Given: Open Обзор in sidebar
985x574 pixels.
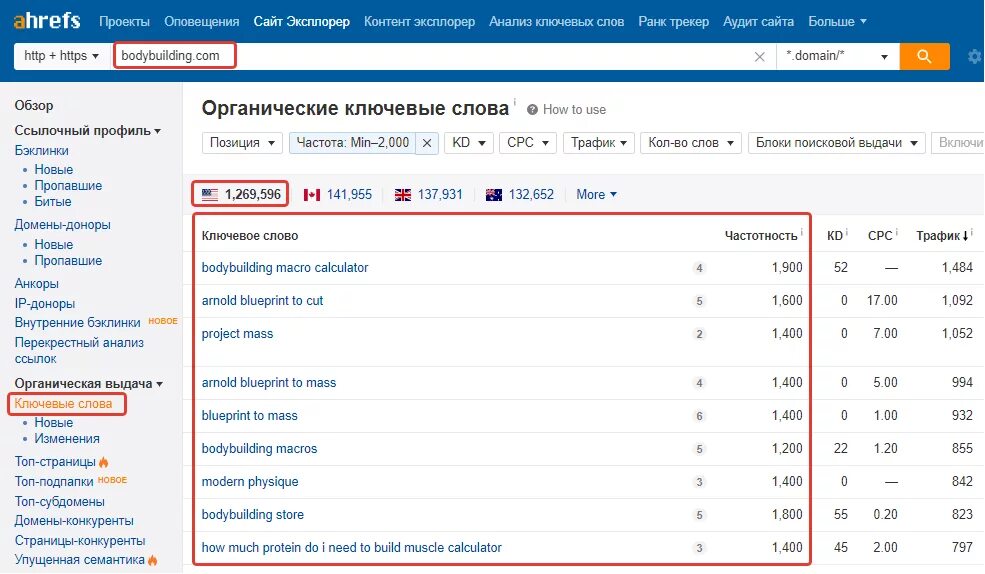Looking at the screenshot, I should pos(34,106).
